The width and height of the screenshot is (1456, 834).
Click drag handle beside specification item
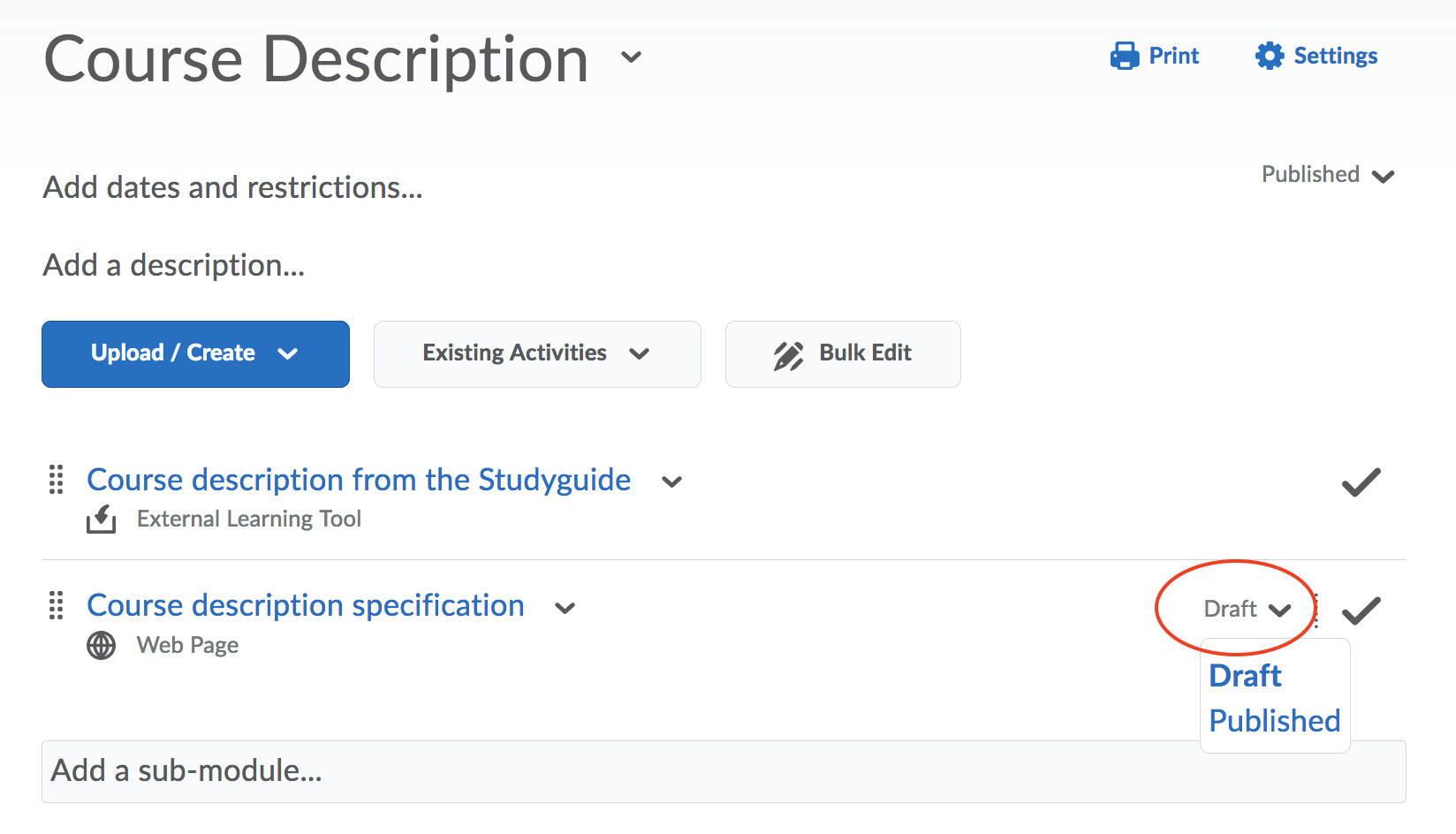(x=56, y=605)
